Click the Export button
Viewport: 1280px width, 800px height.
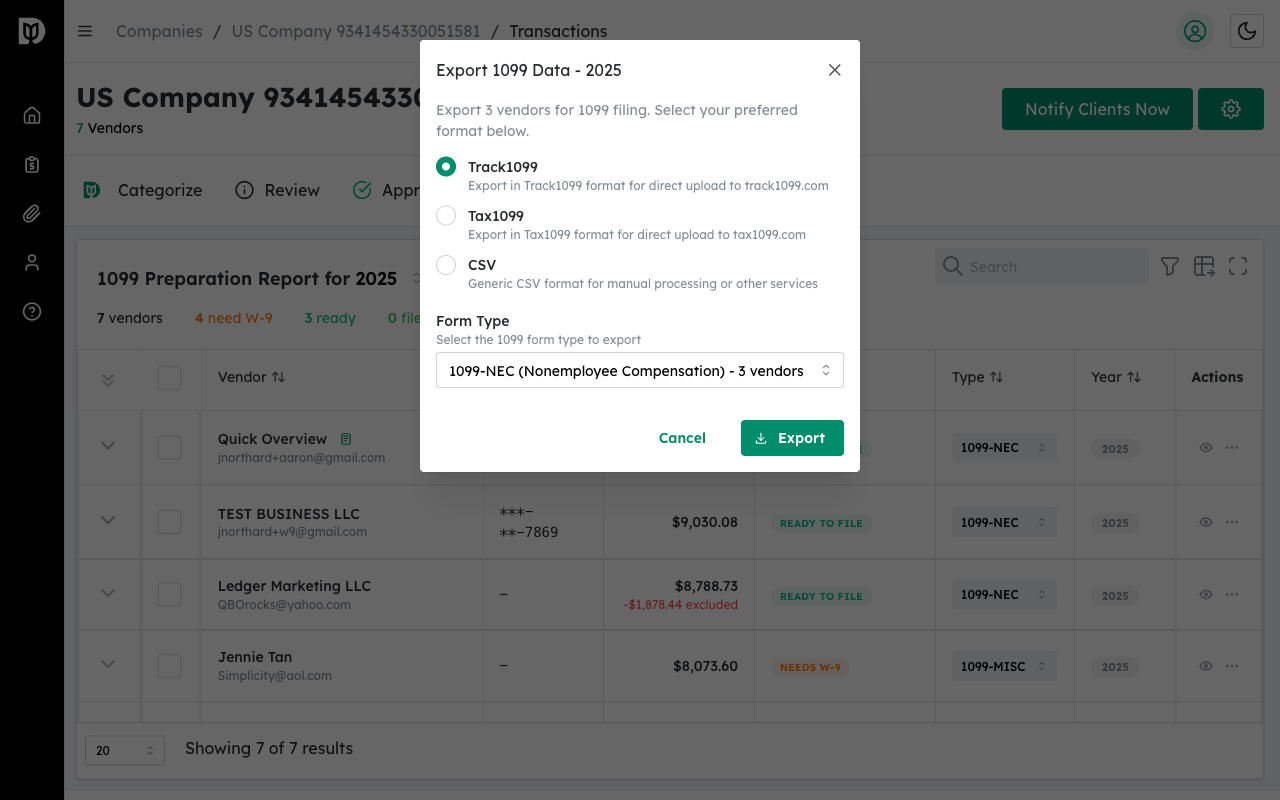792,438
